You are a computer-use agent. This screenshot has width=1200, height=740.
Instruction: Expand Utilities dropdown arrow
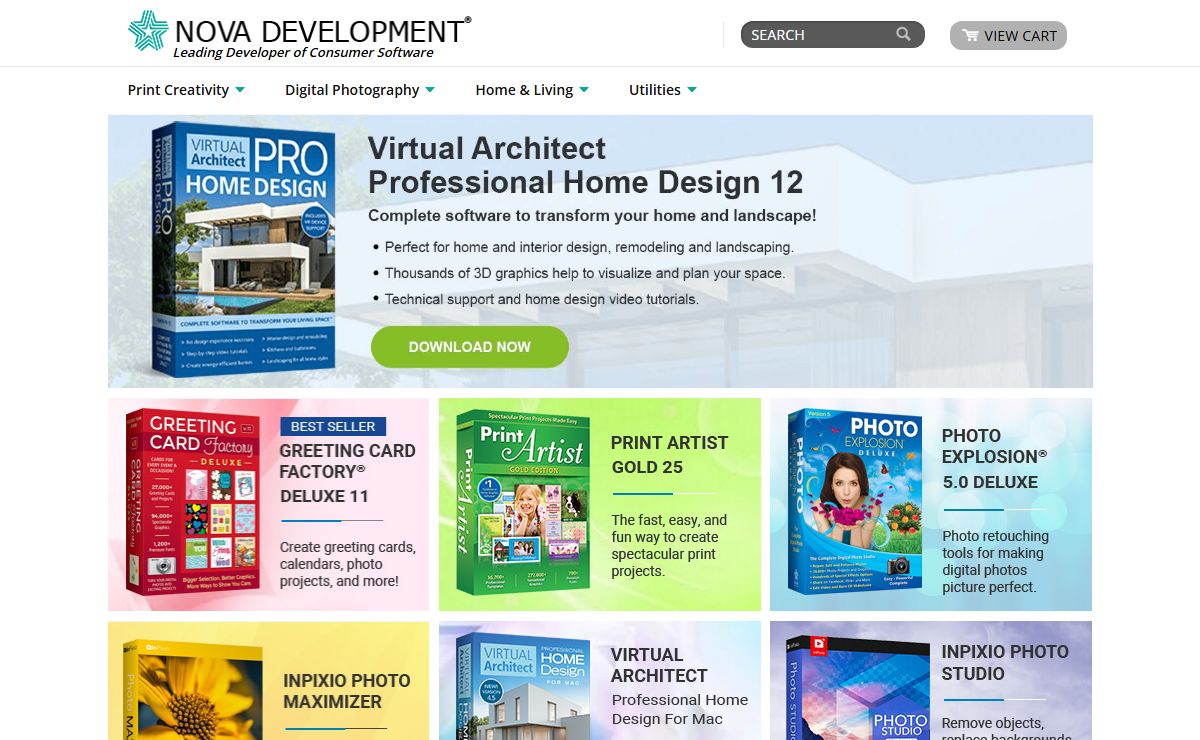(692, 90)
